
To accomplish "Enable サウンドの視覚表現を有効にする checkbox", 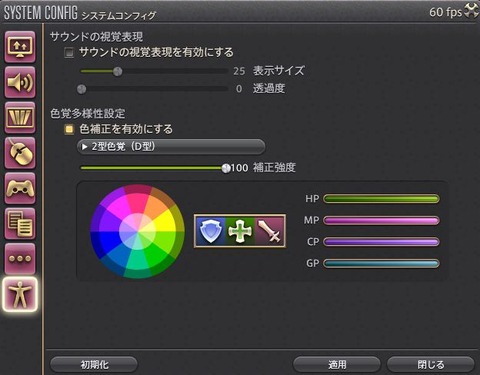I will click(69, 52).
